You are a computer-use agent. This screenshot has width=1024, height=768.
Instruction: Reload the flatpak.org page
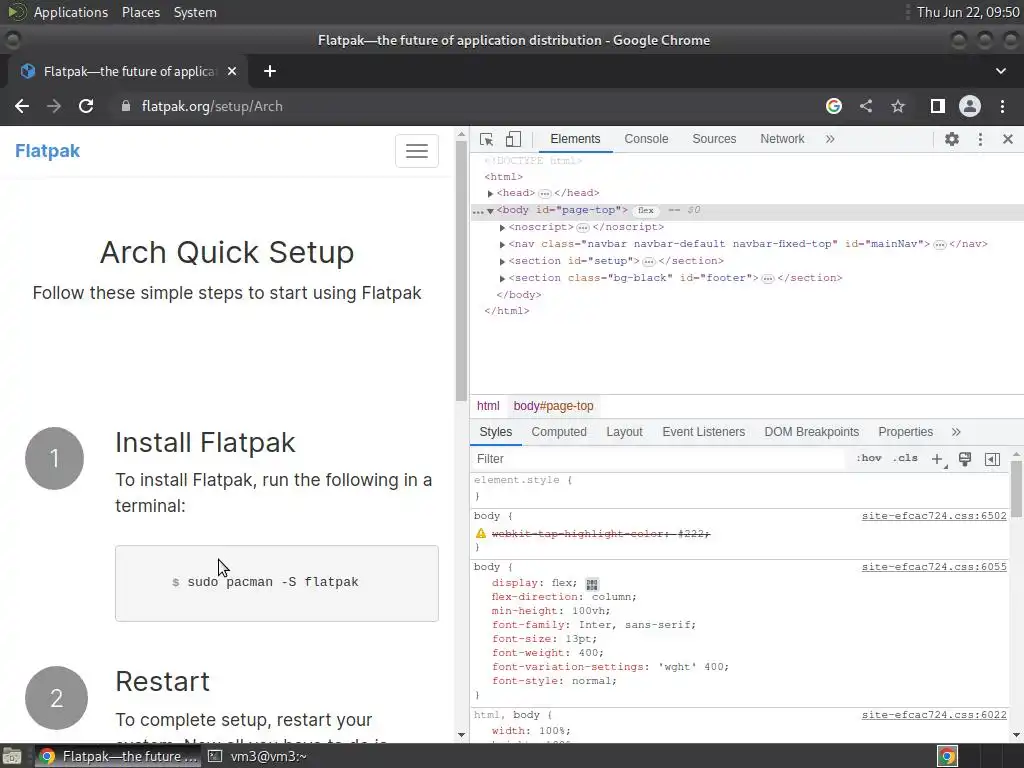(86, 106)
